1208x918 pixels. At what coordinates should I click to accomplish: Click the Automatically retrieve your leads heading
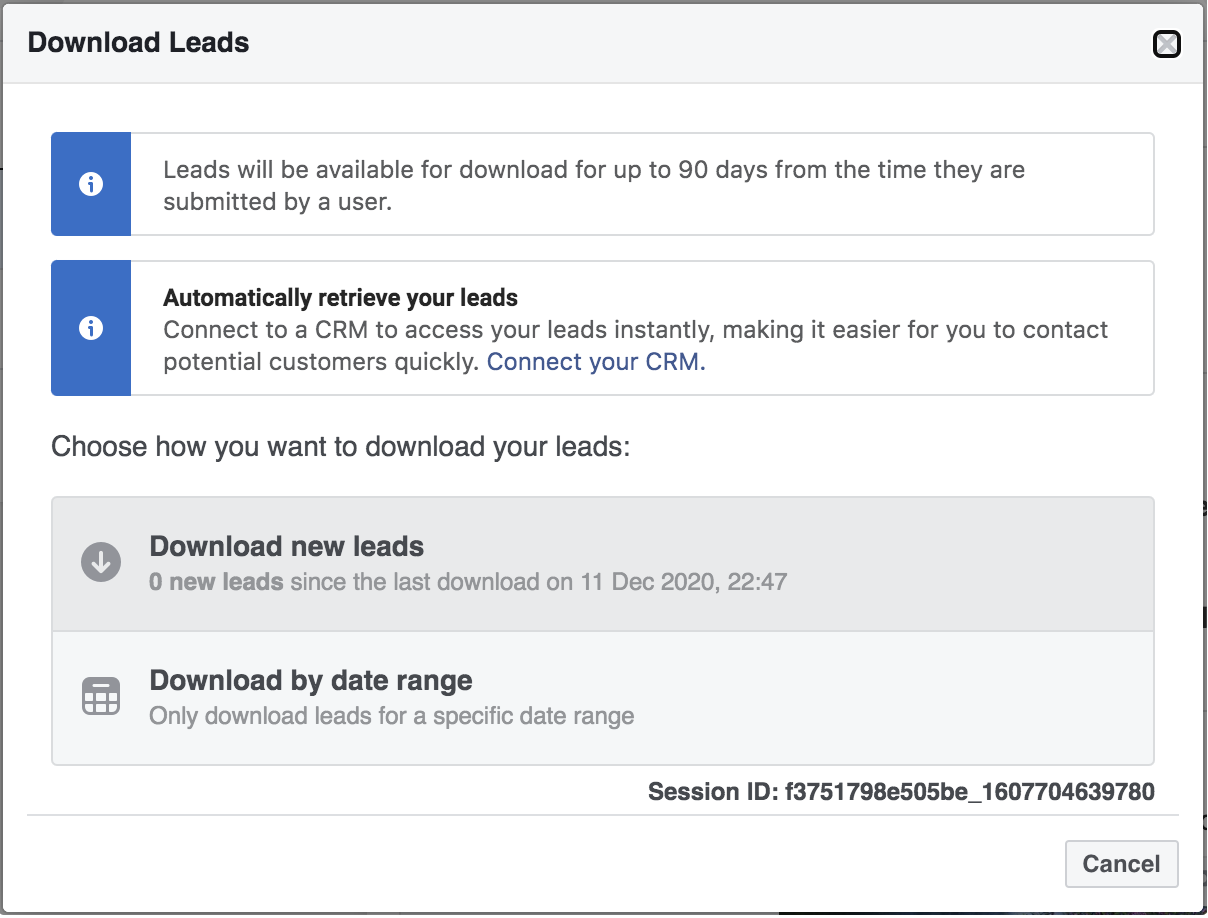point(340,298)
